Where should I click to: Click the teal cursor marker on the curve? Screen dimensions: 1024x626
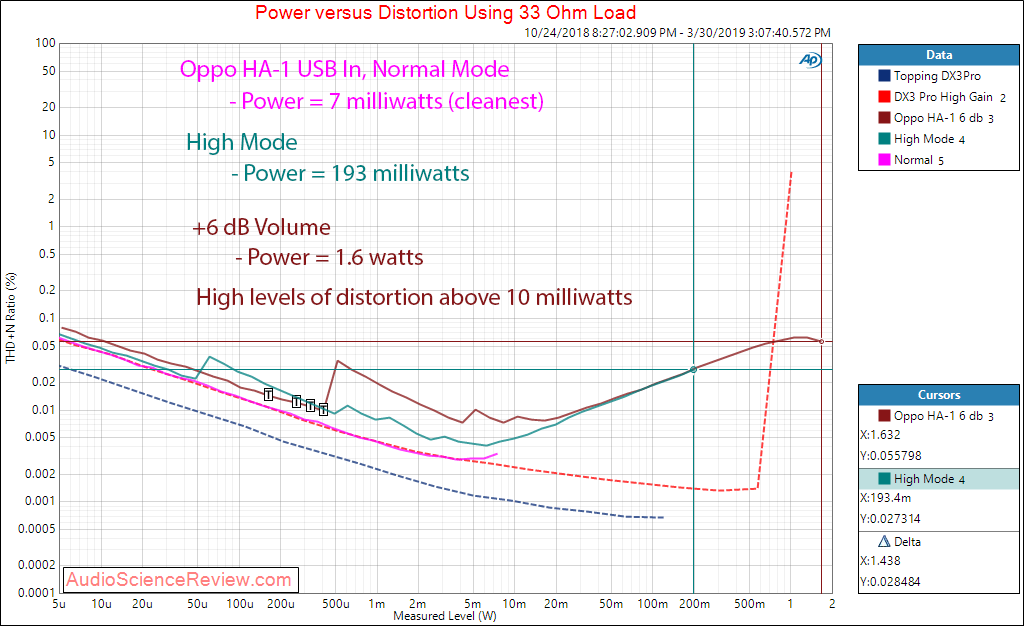point(694,369)
